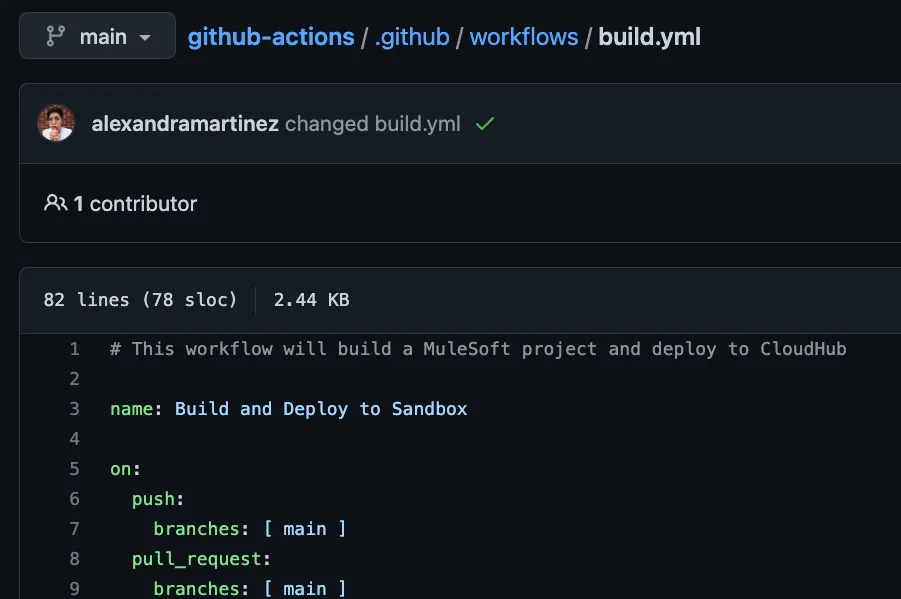This screenshot has width=901, height=599.
Task: Click 'branches: [ main ]' on line 9
Action: click(250, 589)
